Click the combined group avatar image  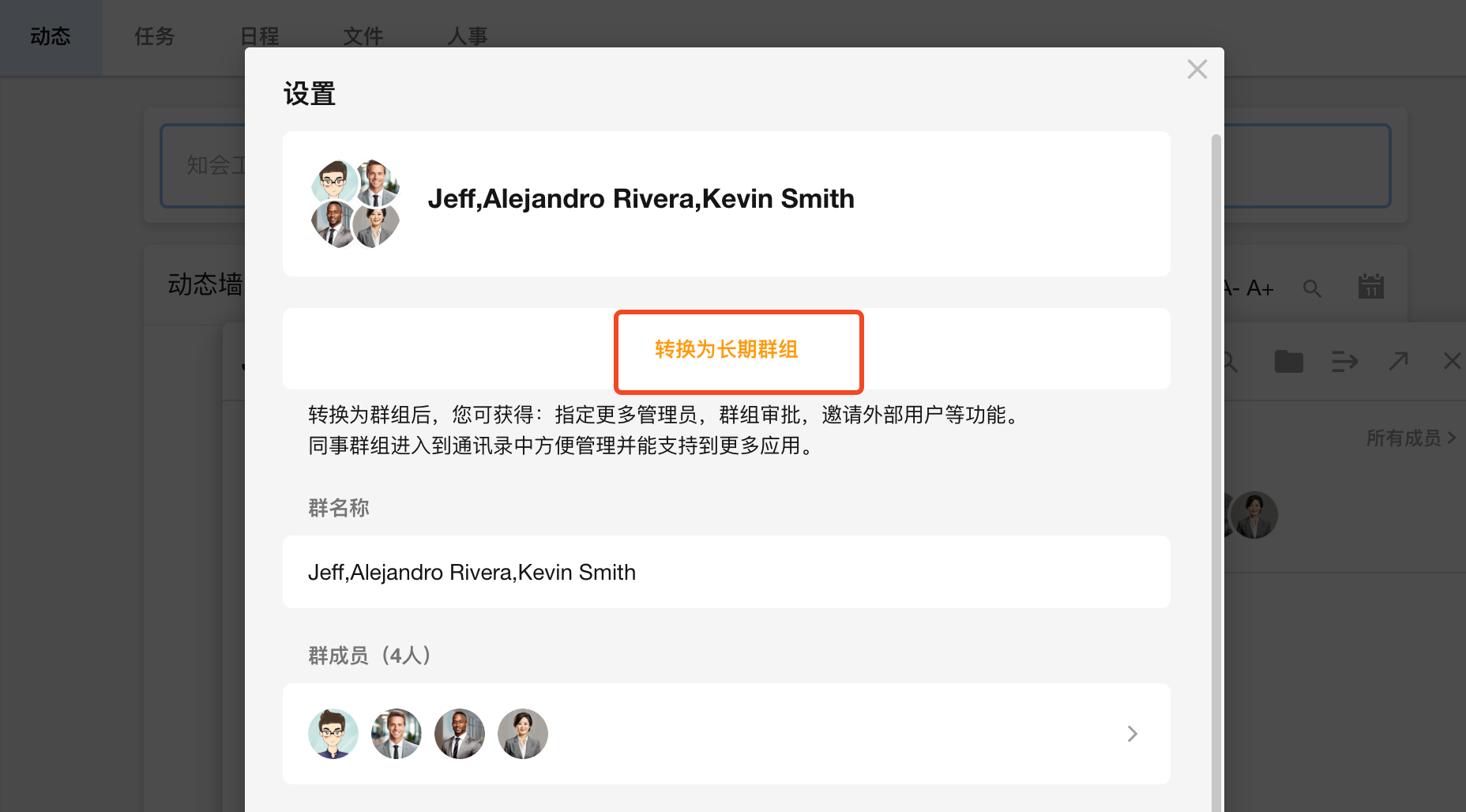pyautogui.click(x=355, y=203)
